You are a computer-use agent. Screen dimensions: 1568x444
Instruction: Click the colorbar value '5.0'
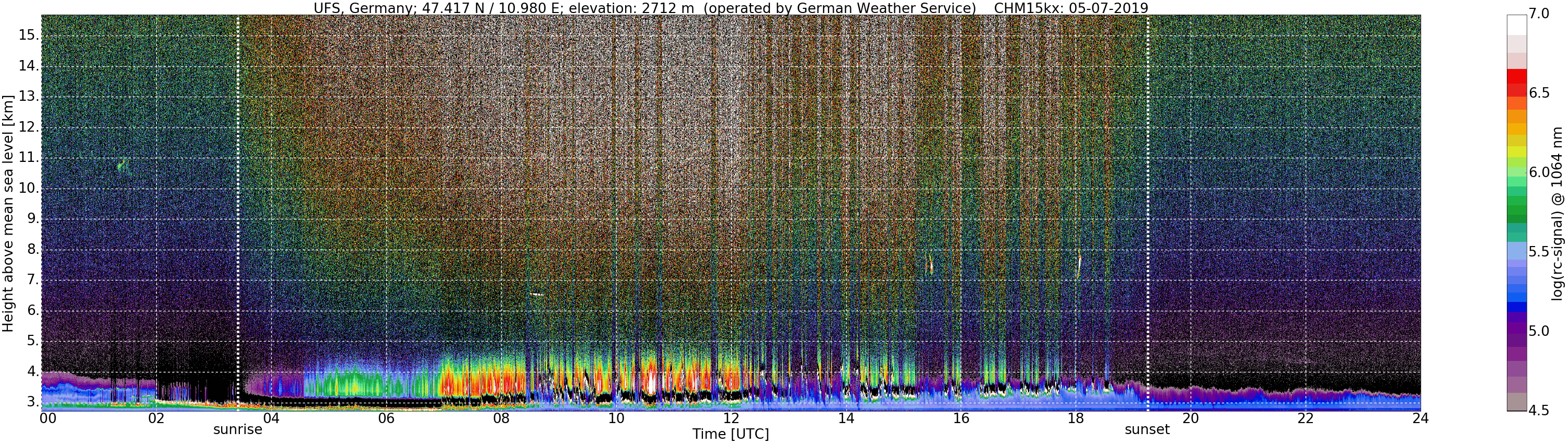(1539, 332)
